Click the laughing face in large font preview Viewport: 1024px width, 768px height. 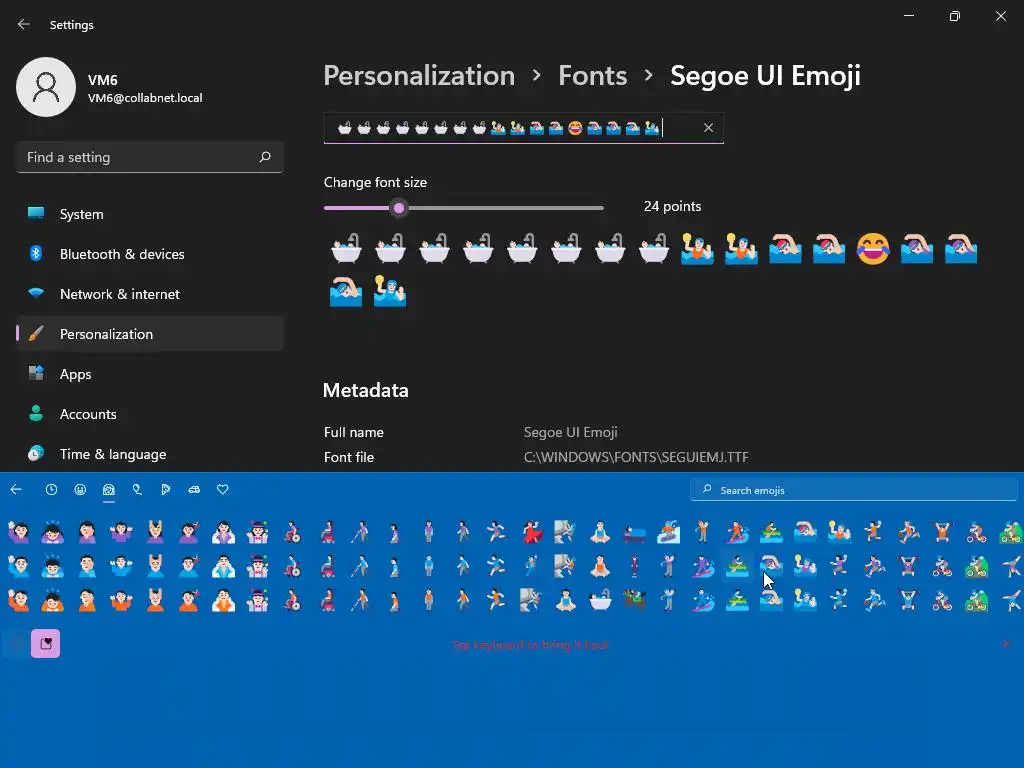coord(872,249)
